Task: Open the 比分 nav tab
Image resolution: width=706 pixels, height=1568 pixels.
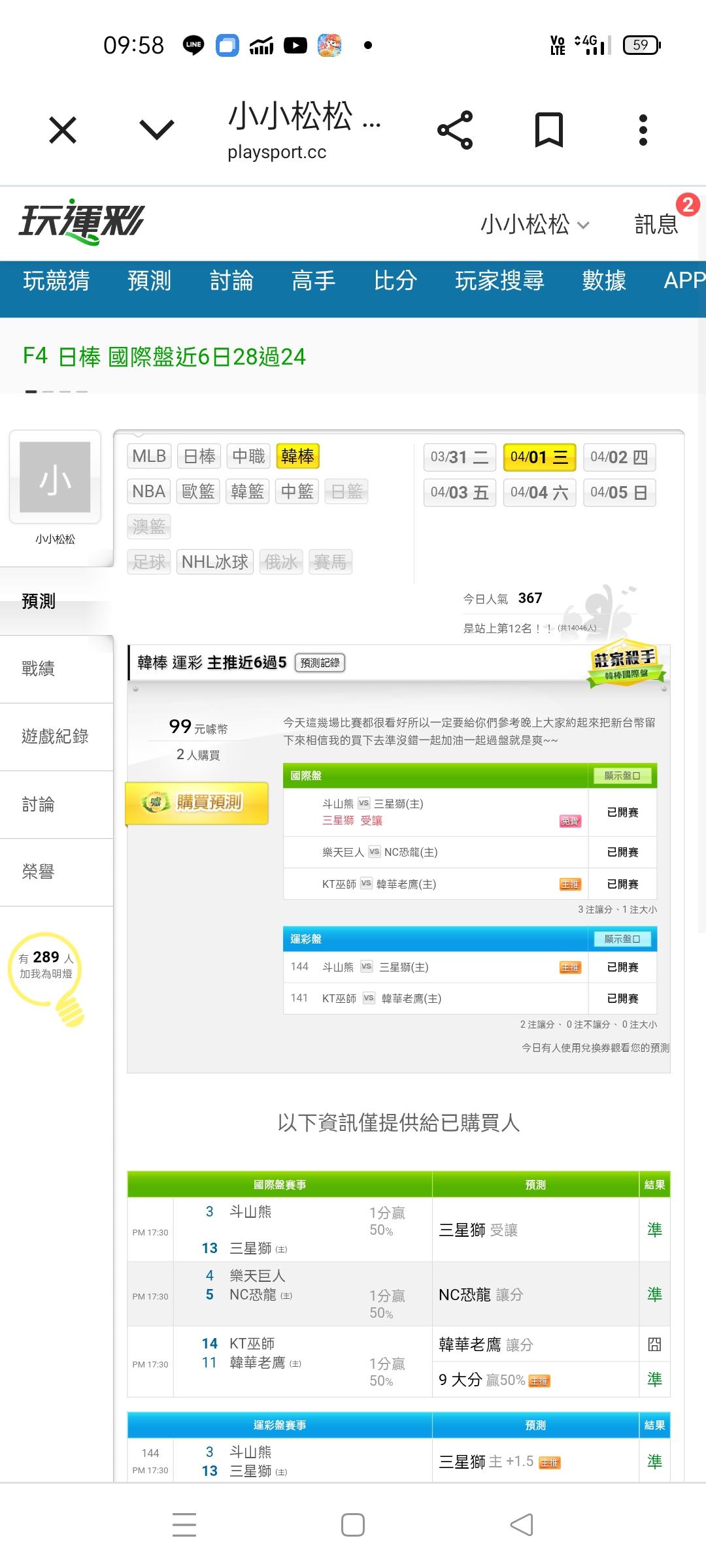Action: (x=395, y=280)
